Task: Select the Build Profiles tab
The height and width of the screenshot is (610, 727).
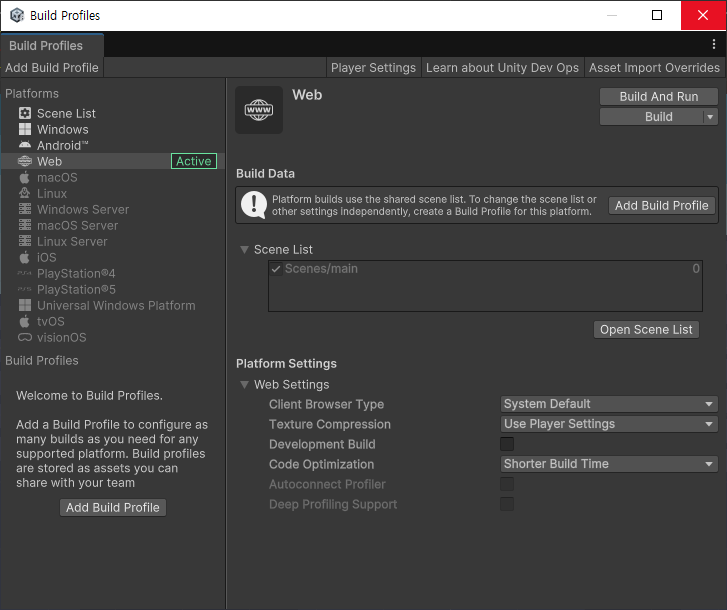Action: [52, 45]
